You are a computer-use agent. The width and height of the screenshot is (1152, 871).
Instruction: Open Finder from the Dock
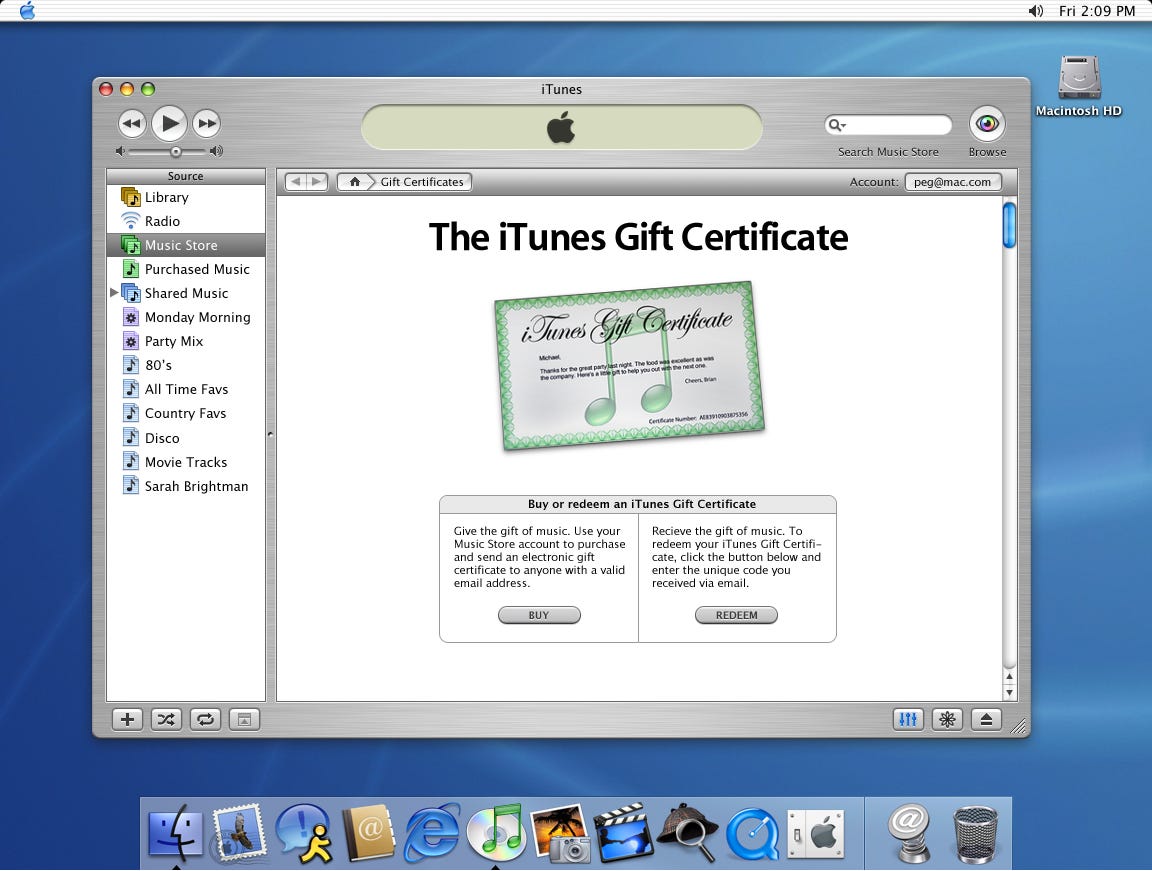pos(176,832)
